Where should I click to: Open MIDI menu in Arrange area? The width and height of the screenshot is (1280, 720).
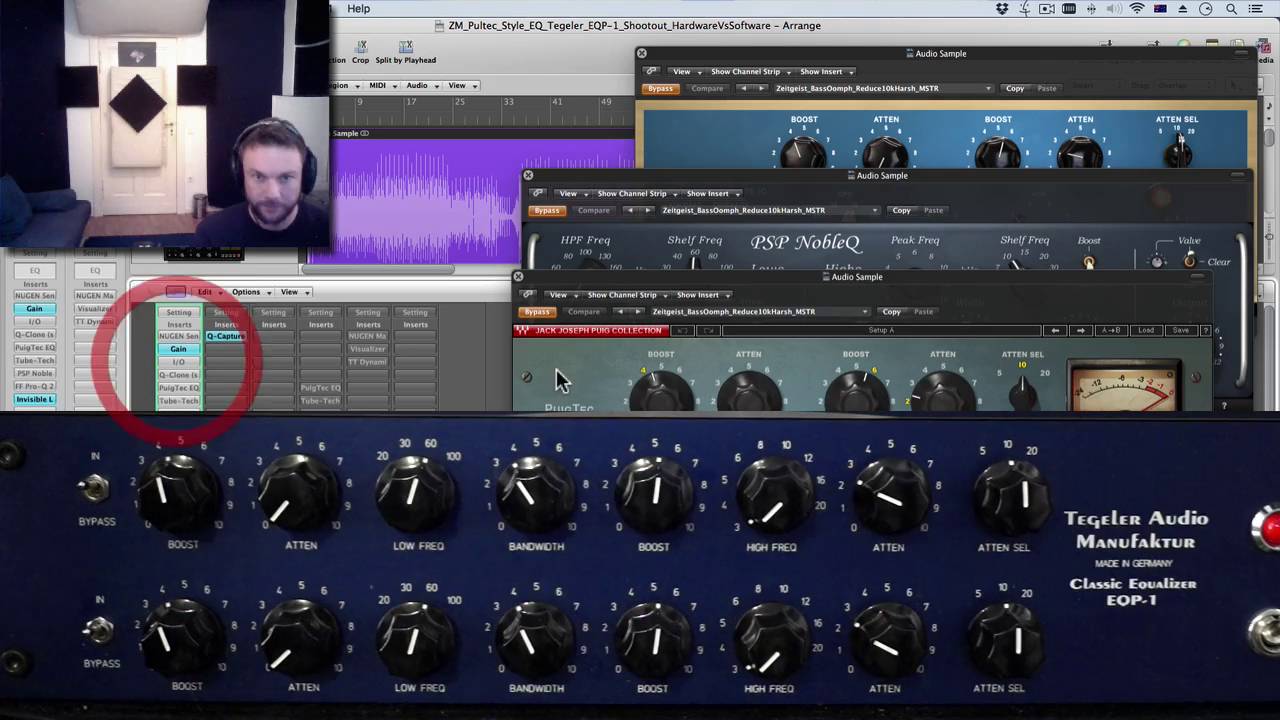pos(382,85)
